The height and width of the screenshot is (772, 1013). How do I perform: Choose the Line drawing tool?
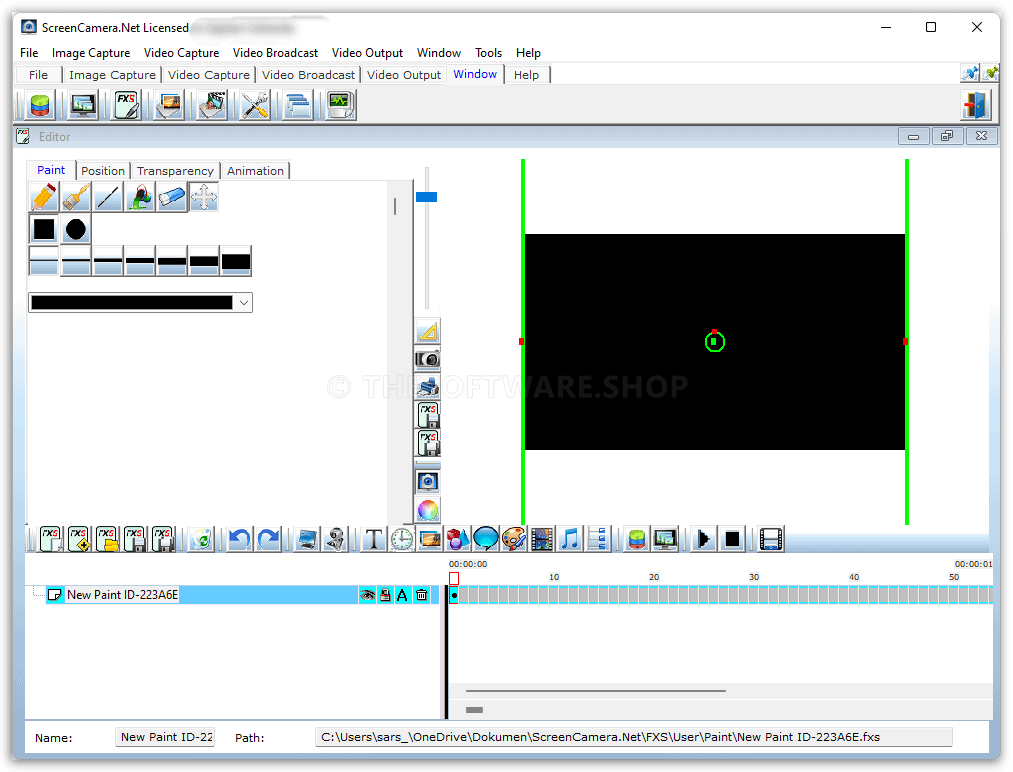click(107, 197)
